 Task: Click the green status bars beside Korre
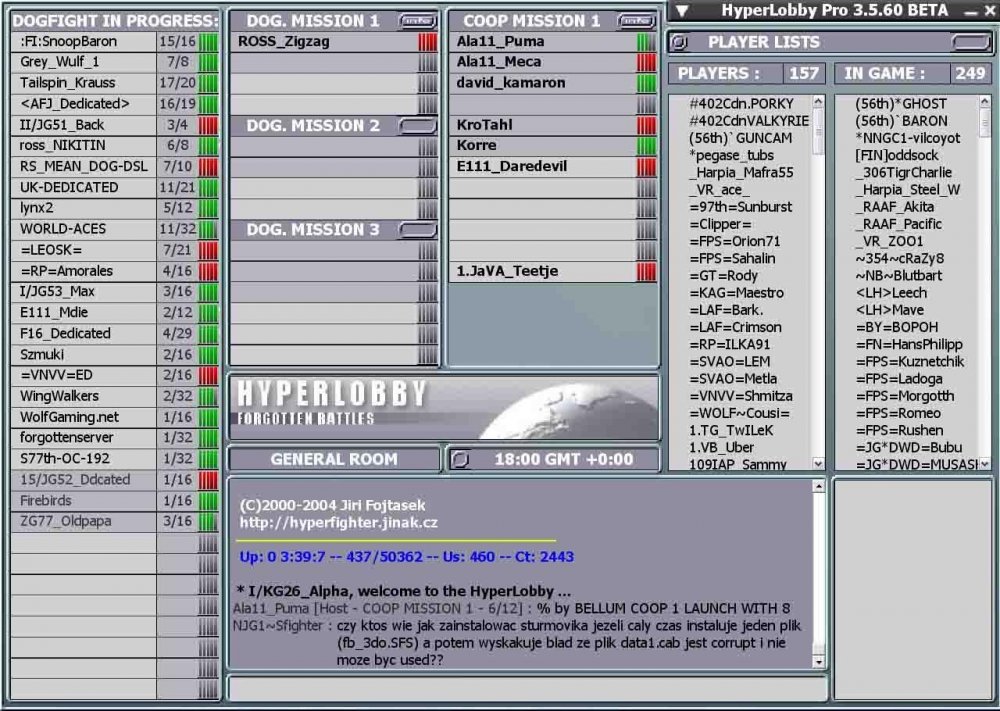click(x=646, y=146)
